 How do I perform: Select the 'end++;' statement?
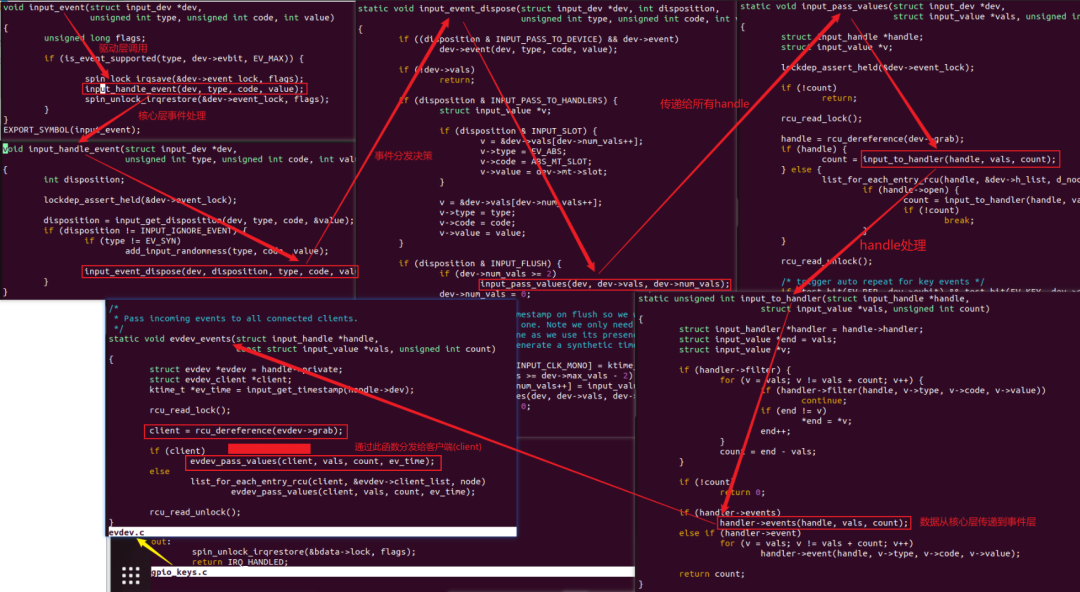click(x=778, y=431)
